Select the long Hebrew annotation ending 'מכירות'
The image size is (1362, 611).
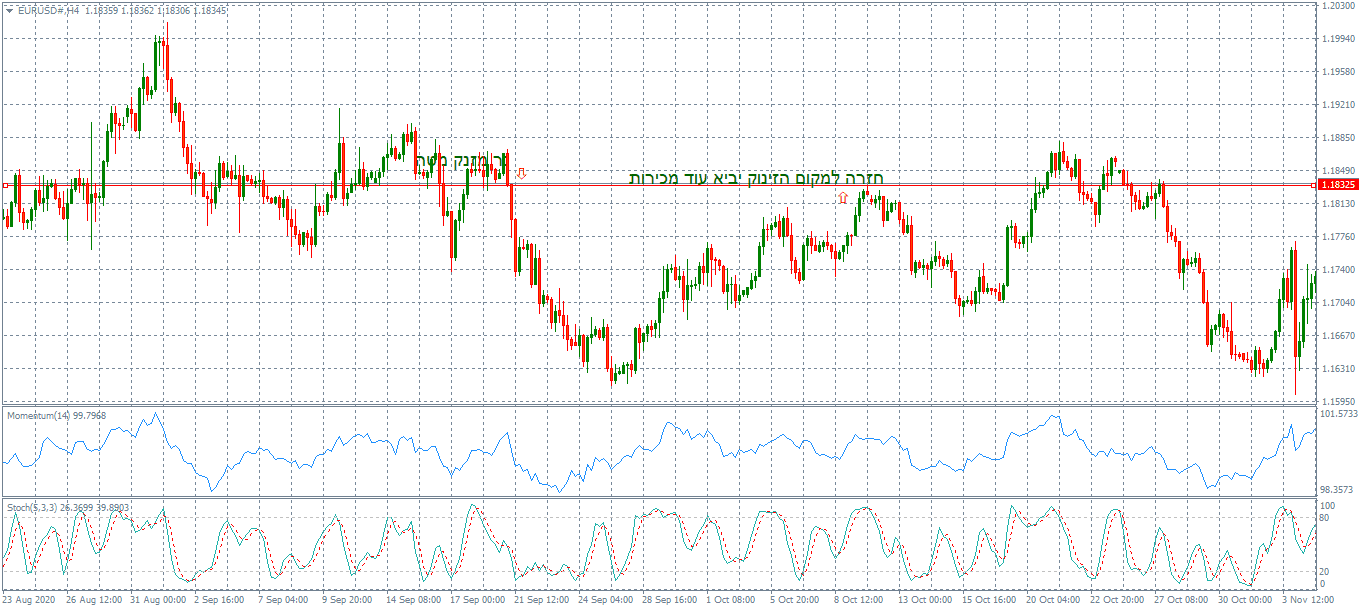coord(755,178)
